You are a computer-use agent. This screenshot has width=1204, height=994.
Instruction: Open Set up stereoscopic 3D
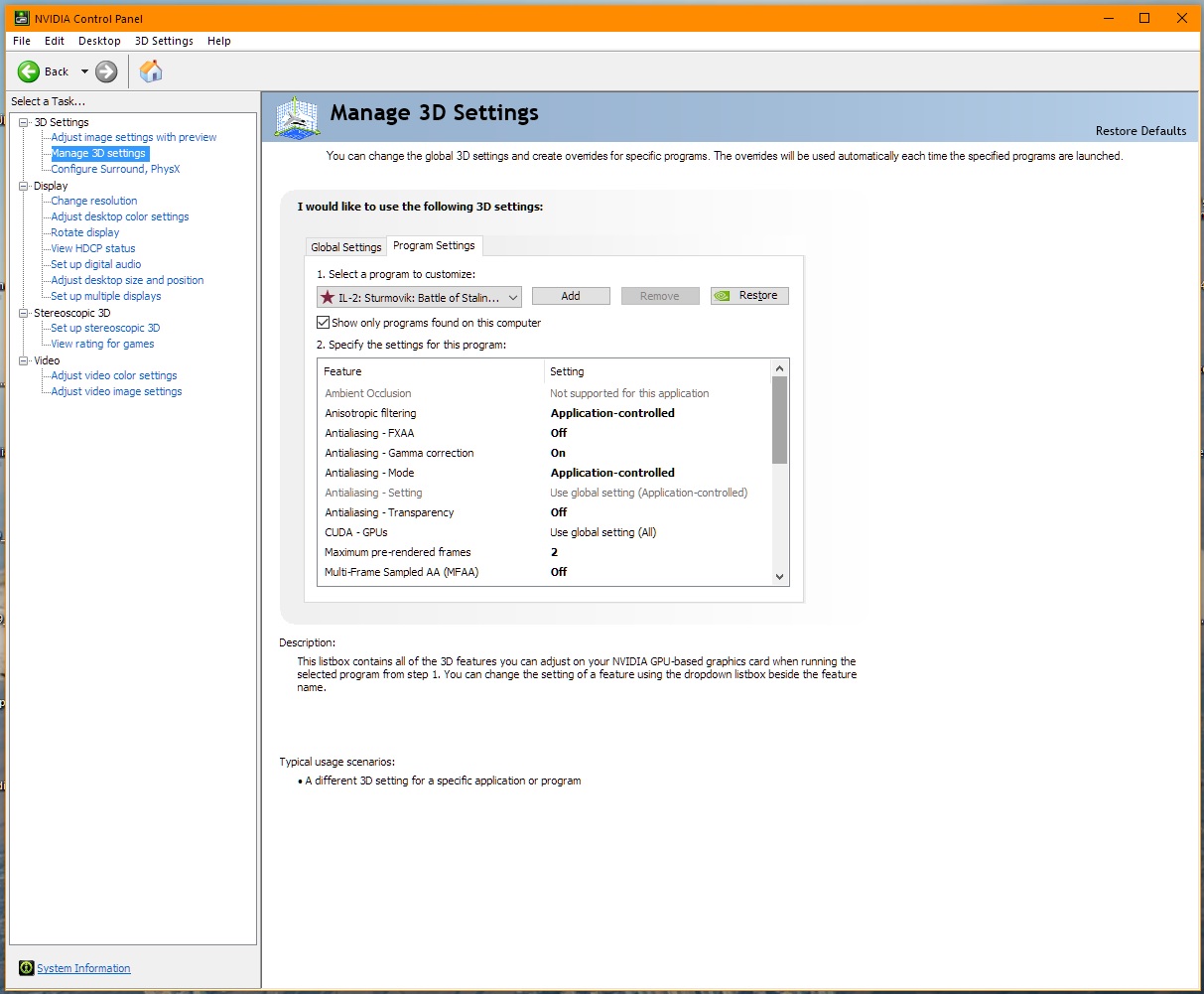[x=105, y=328]
